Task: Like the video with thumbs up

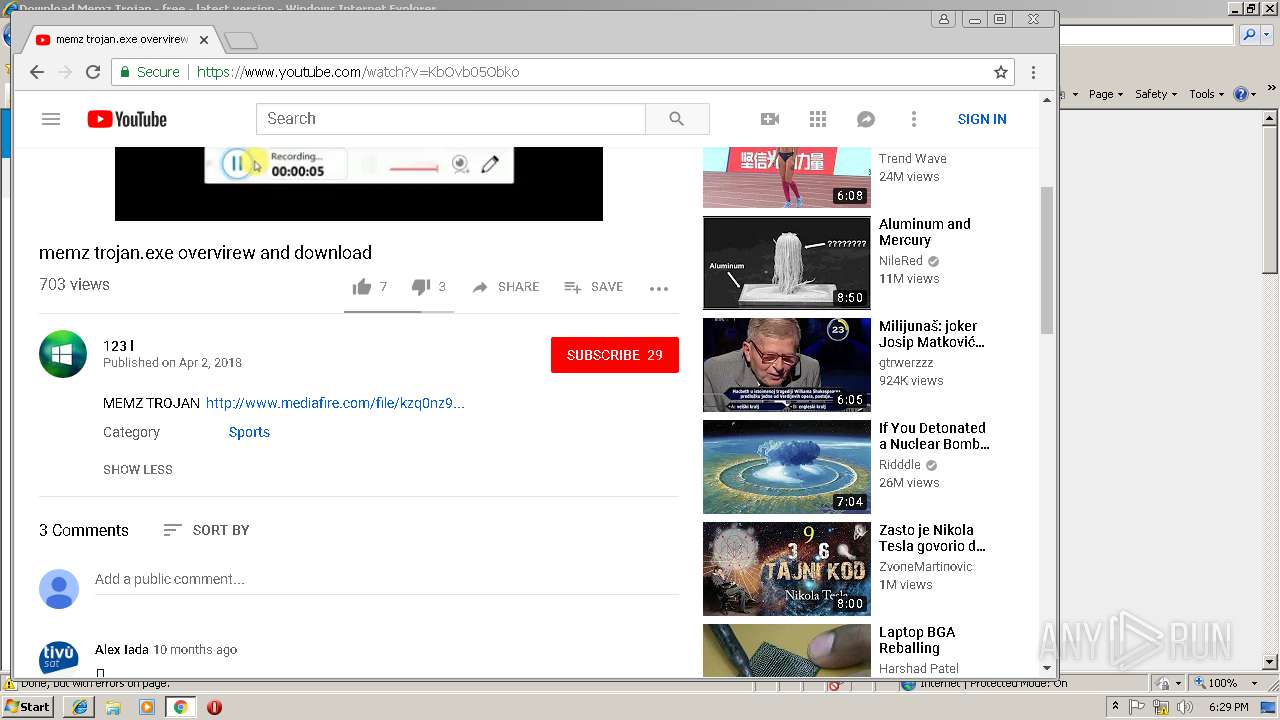Action: pyautogui.click(x=362, y=287)
